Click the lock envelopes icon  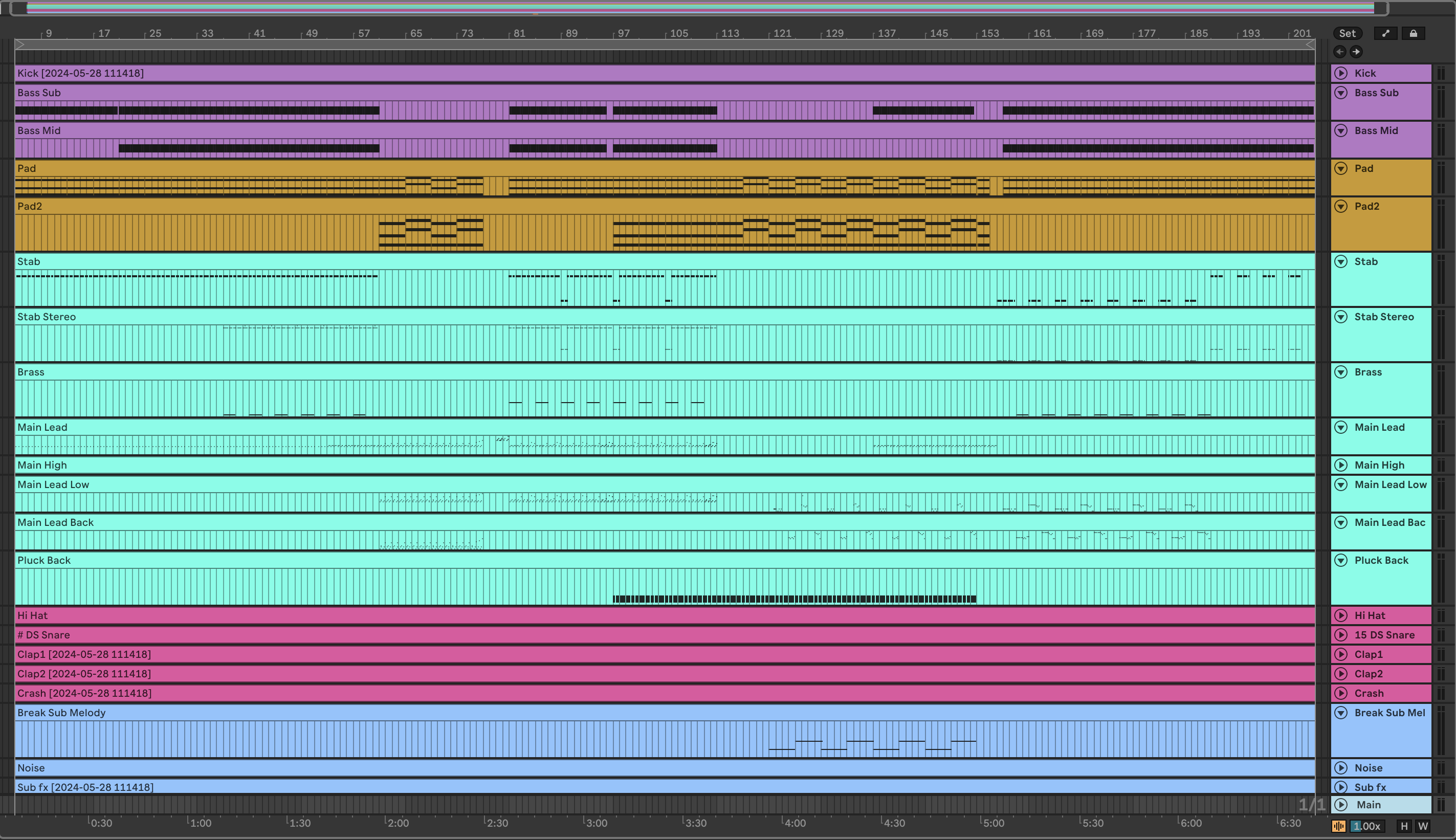[x=1414, y=33]
